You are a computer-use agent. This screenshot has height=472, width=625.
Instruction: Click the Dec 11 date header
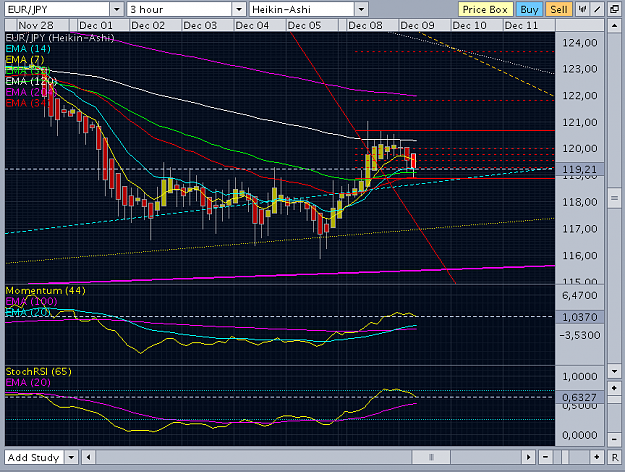[521, 26]
